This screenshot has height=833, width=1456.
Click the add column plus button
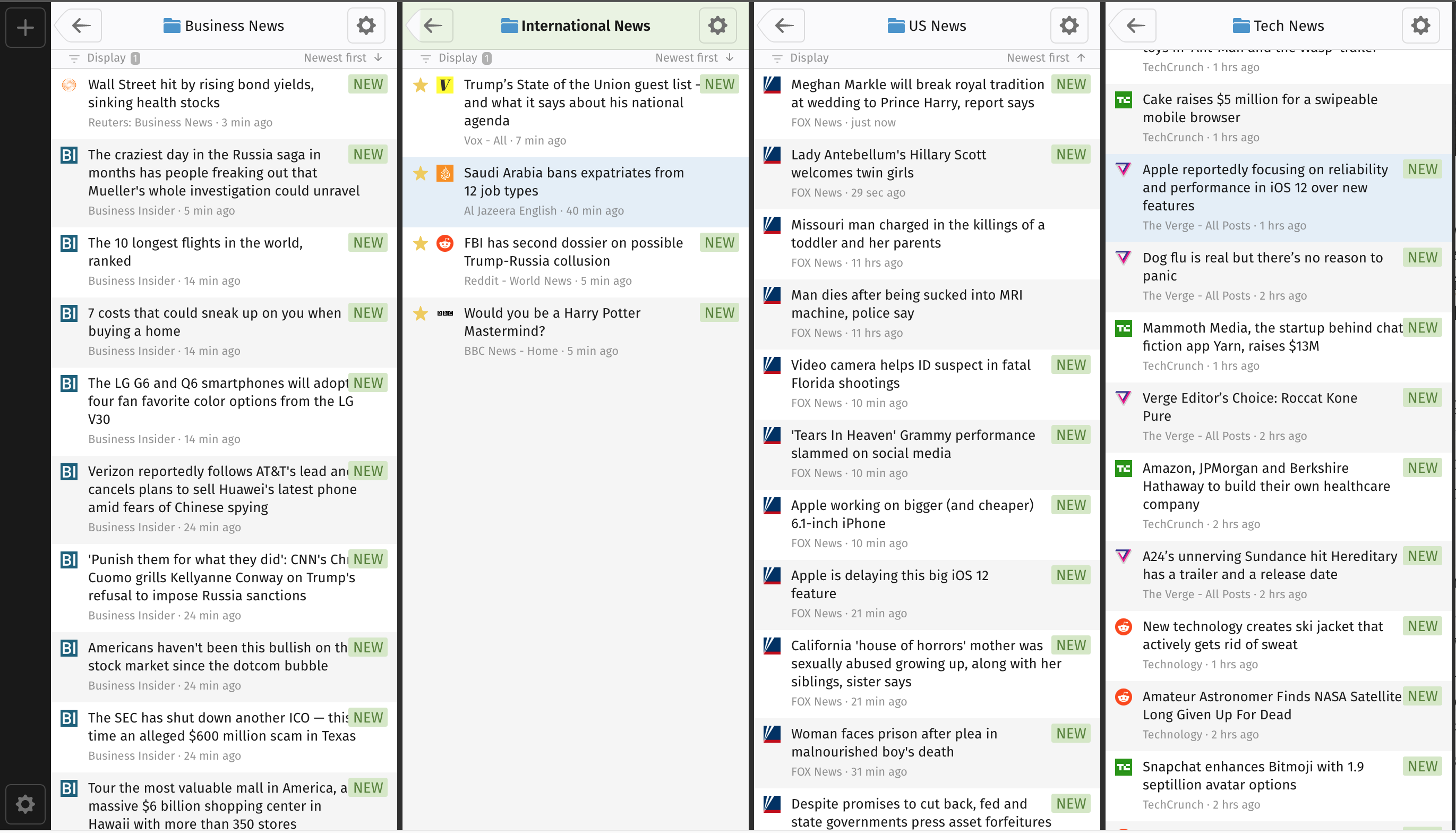click(x=25, y=27)
